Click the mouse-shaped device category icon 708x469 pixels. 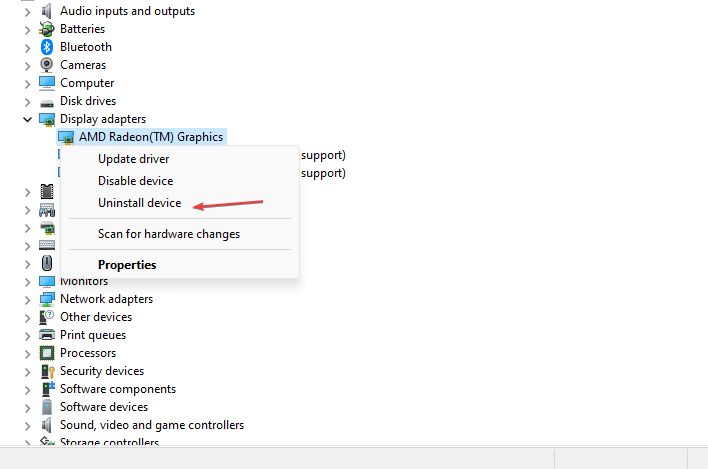[47, 263]
